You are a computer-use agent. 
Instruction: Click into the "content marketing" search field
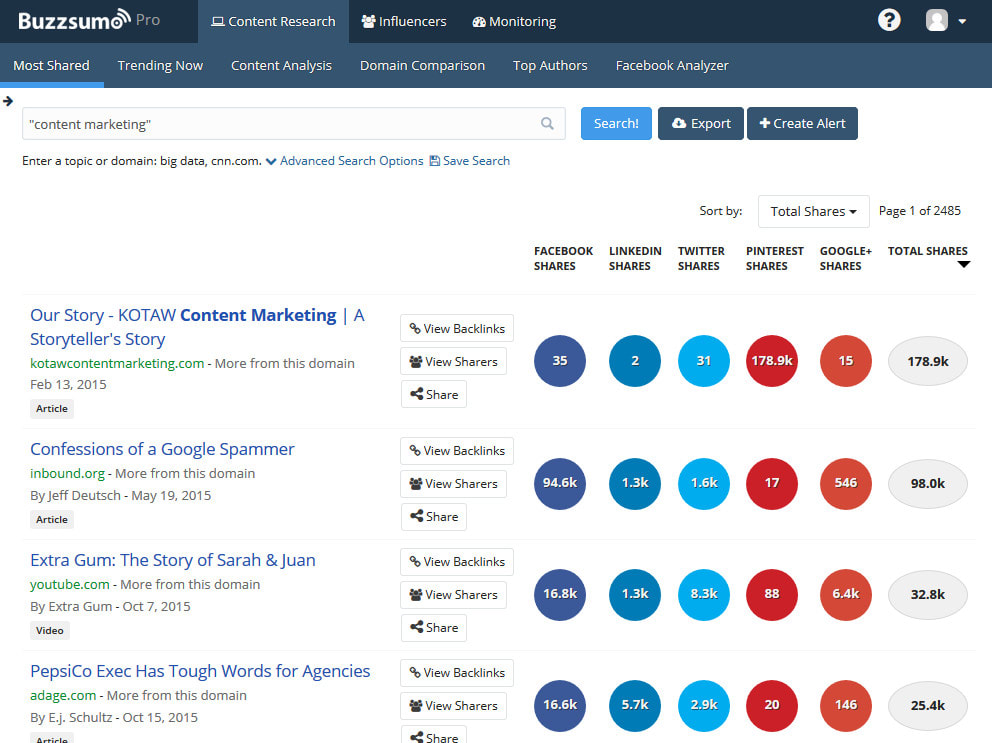pyautogui.click(x=294, y=123)
